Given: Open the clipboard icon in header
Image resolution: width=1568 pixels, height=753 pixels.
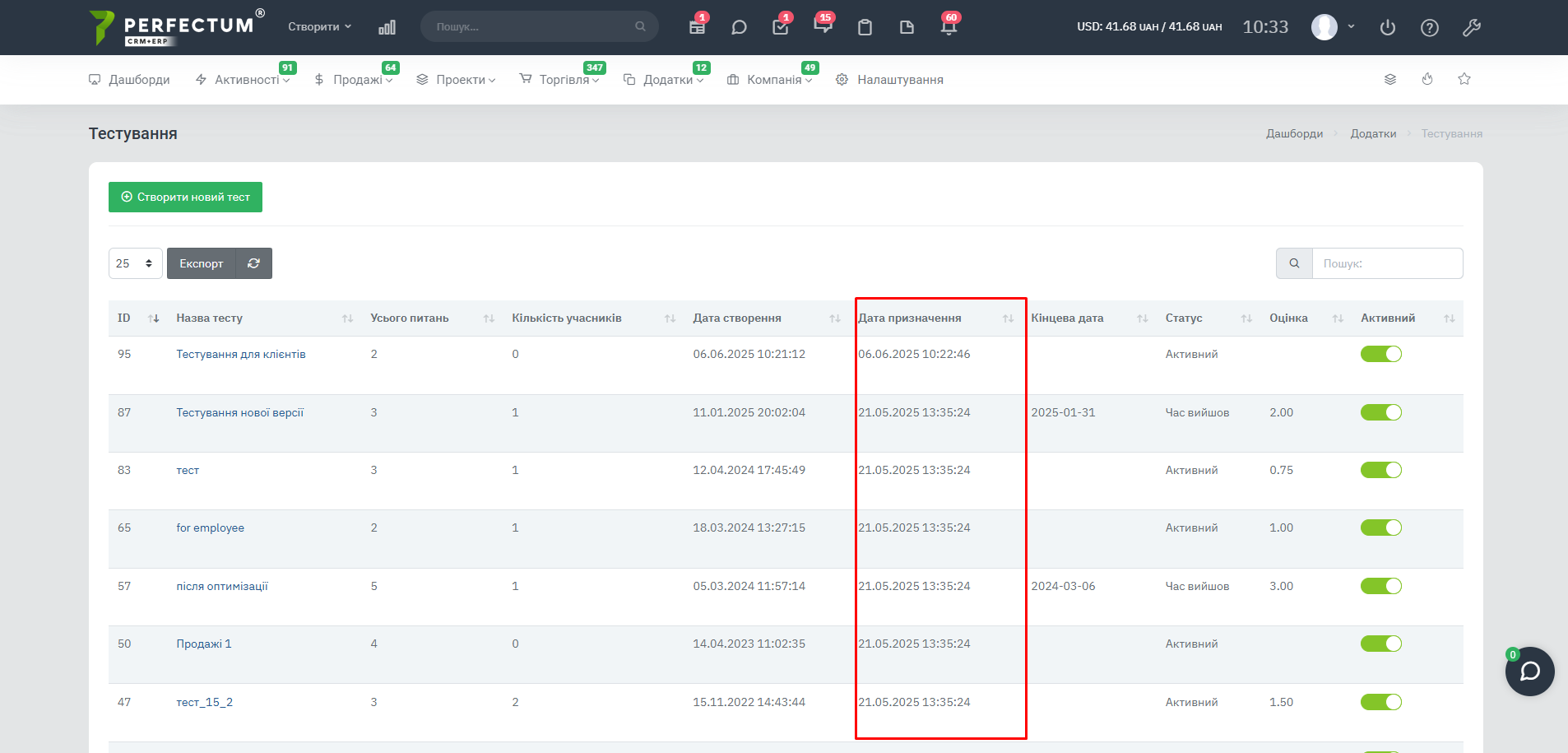Looking at the screenshot, I should (864, 27).
